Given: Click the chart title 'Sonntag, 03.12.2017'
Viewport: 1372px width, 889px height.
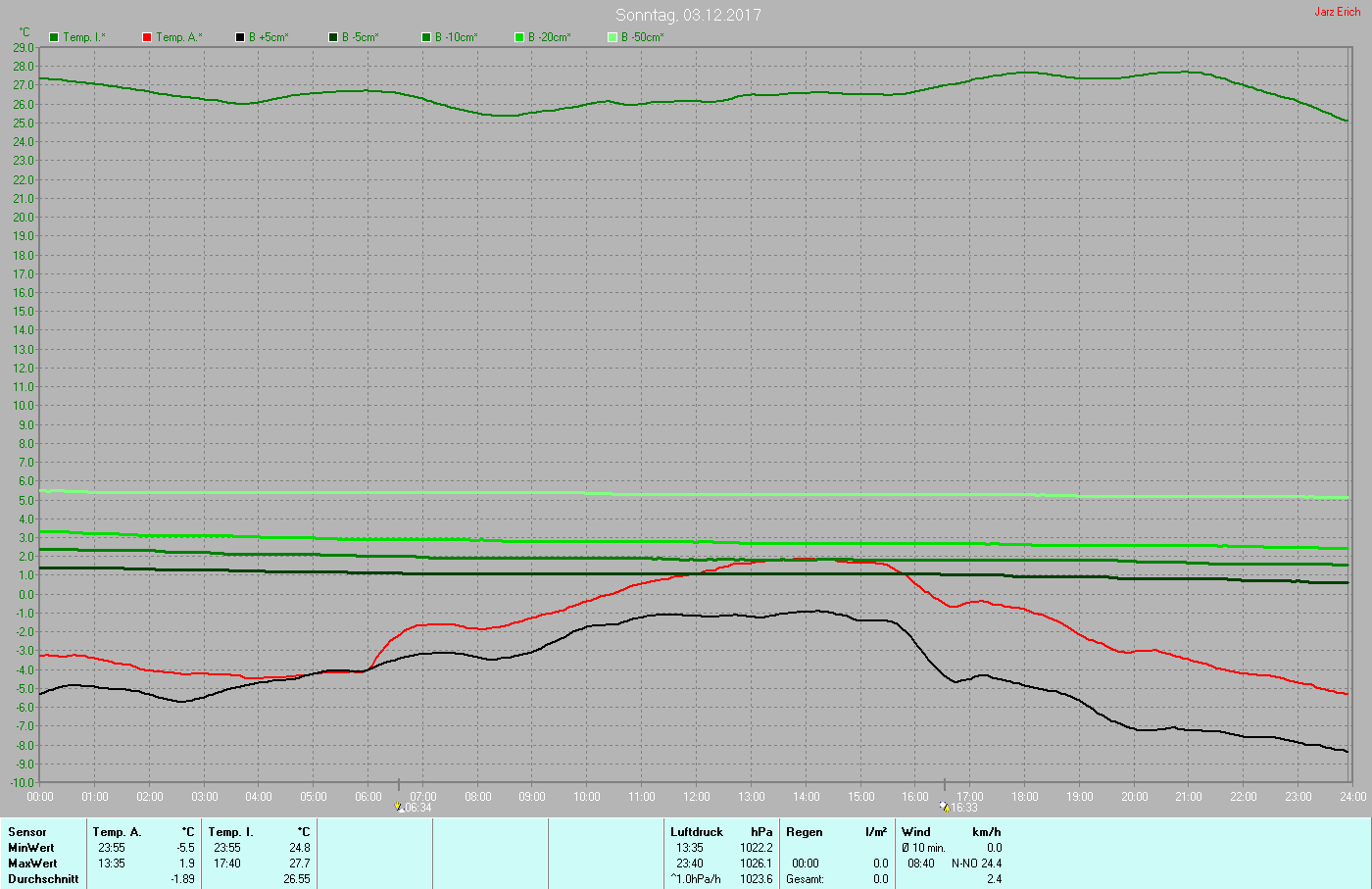Looking at the screenshot, I should click(x=688, y=15).
